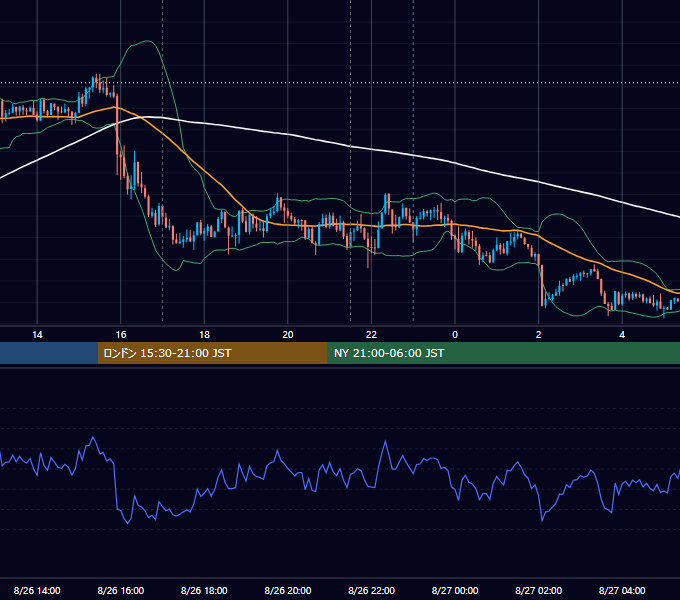Screen dimensions: 680x600
Task: Click the 4 hour label on price chart axis
Action: pos(622,335)
